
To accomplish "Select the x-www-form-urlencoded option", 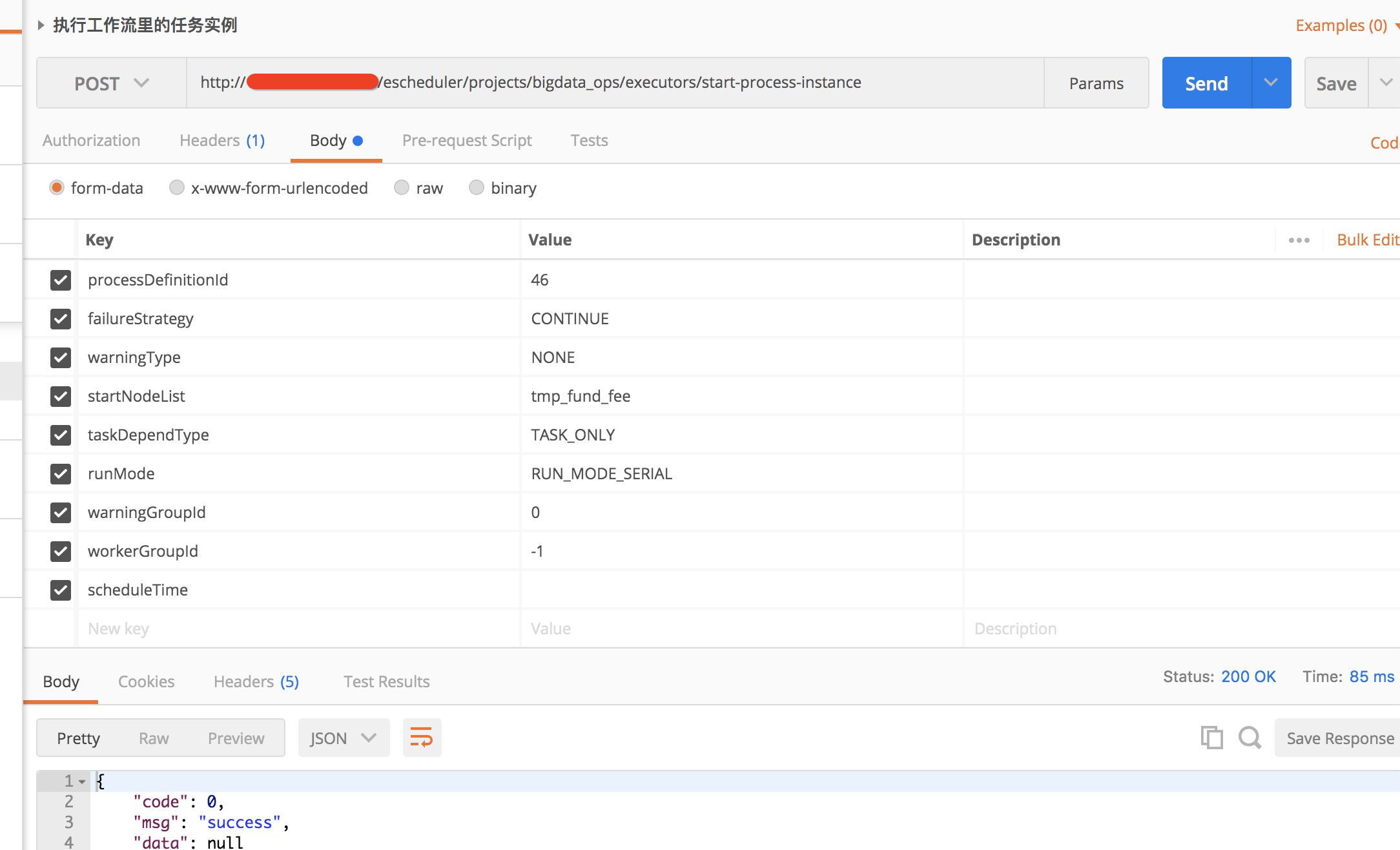I will (176, 187).
